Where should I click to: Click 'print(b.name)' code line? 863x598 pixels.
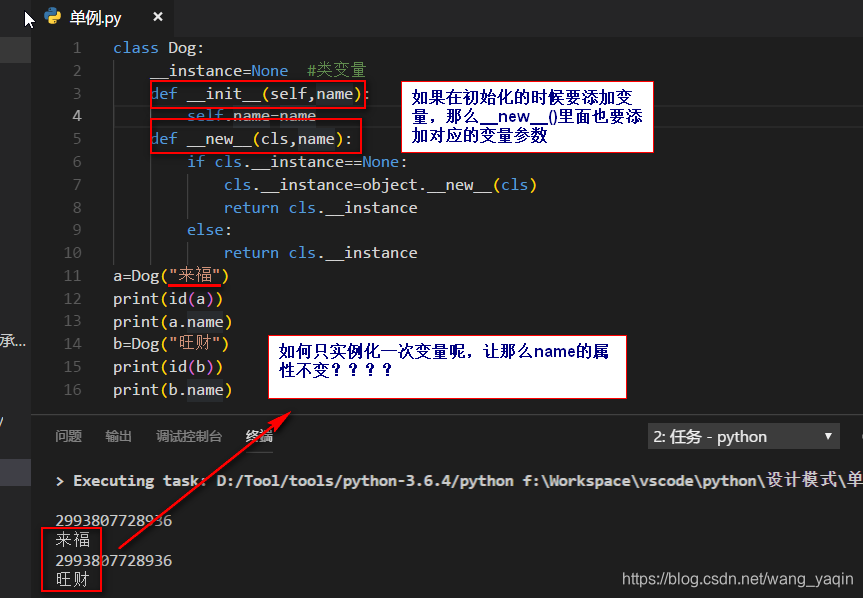pos(172,390)
